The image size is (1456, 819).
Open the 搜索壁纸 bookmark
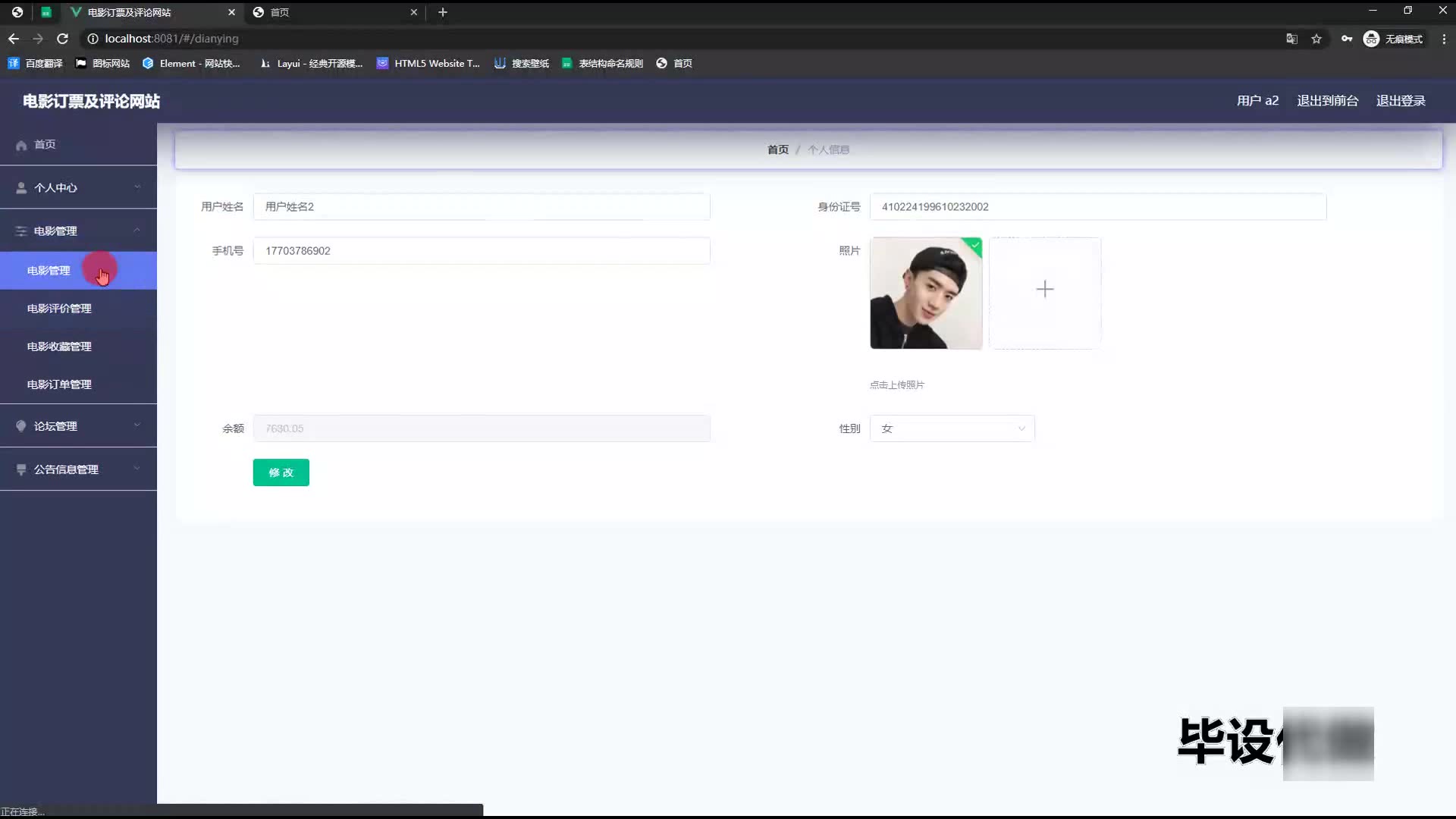pos(522,64)
